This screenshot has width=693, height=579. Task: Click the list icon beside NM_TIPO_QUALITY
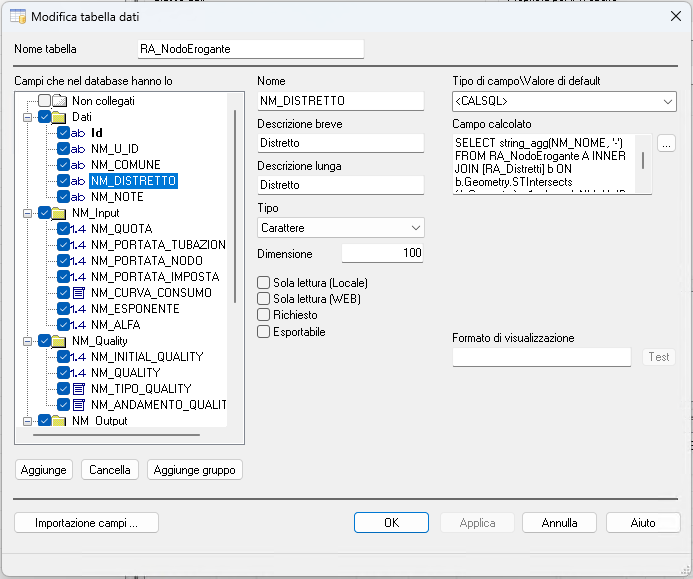point(79,389)
